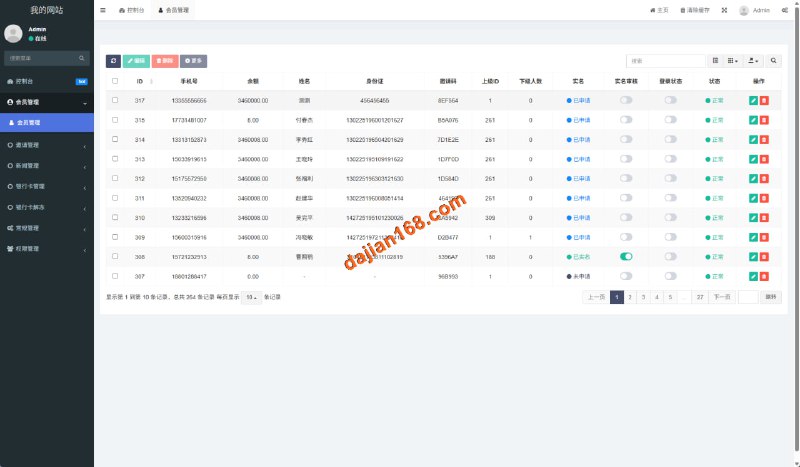Click the magnifier search icon above table
Image resolution: width=800 pixels, height=467 pixels.
tap(773, 61)
